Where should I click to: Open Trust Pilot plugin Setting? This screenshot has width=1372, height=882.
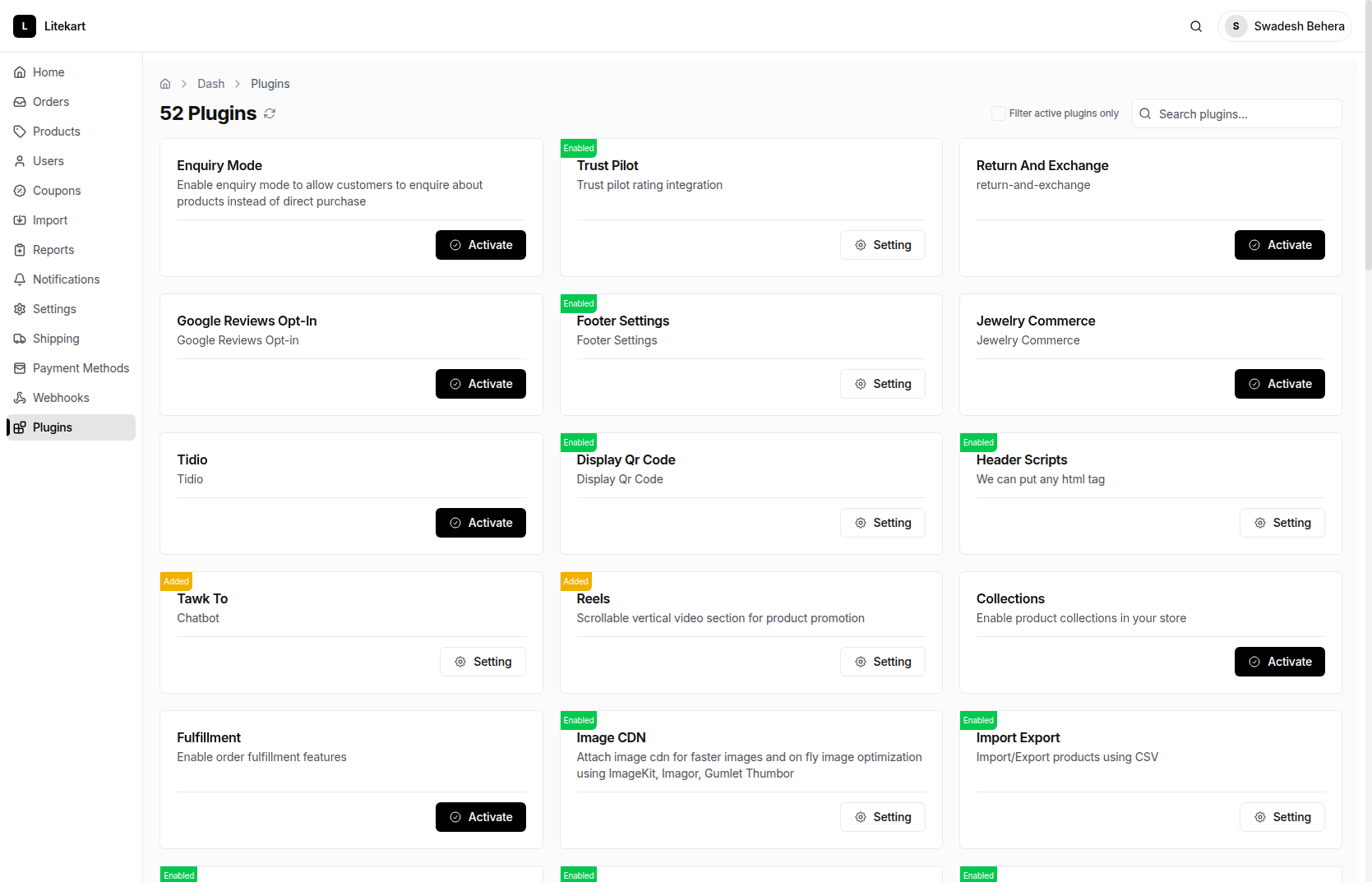(x=883, y=245)
